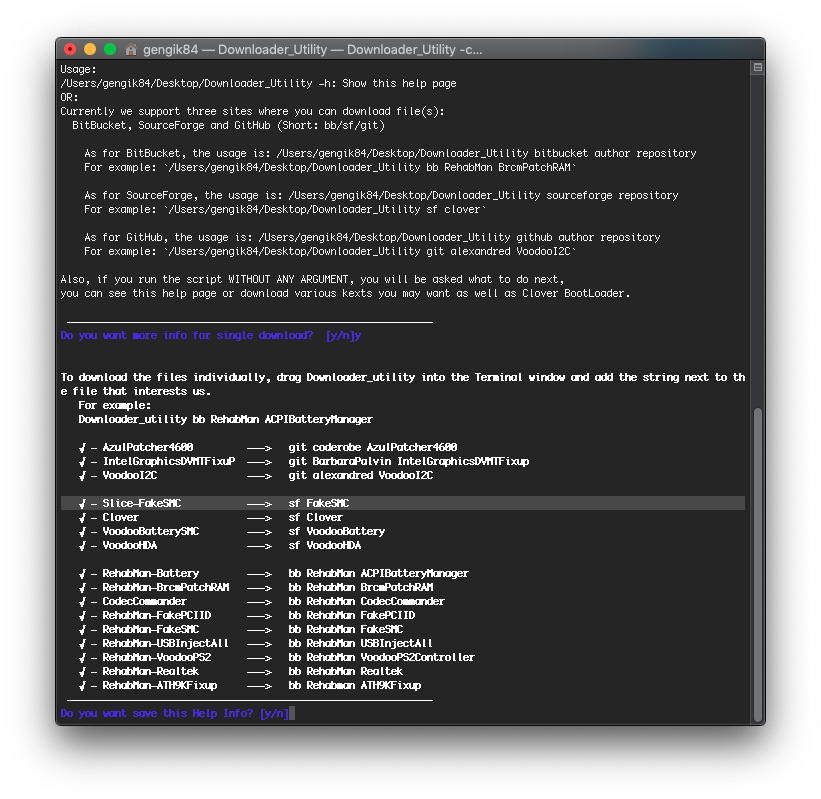
Task: Click the checkmark beside Slice-FakeSMC
Action: tap(82, 503)
